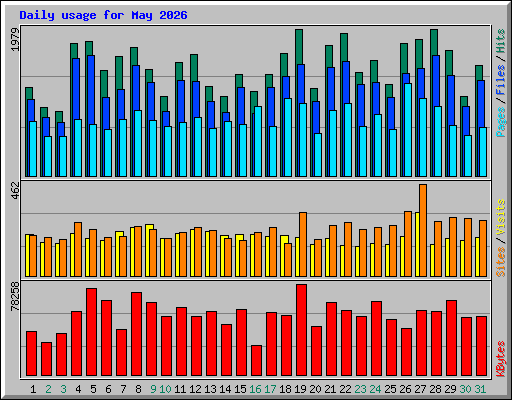This screenshot has width=512, height=400.
Task: Click the 'Hits' legend word
Action: (501, 41)
